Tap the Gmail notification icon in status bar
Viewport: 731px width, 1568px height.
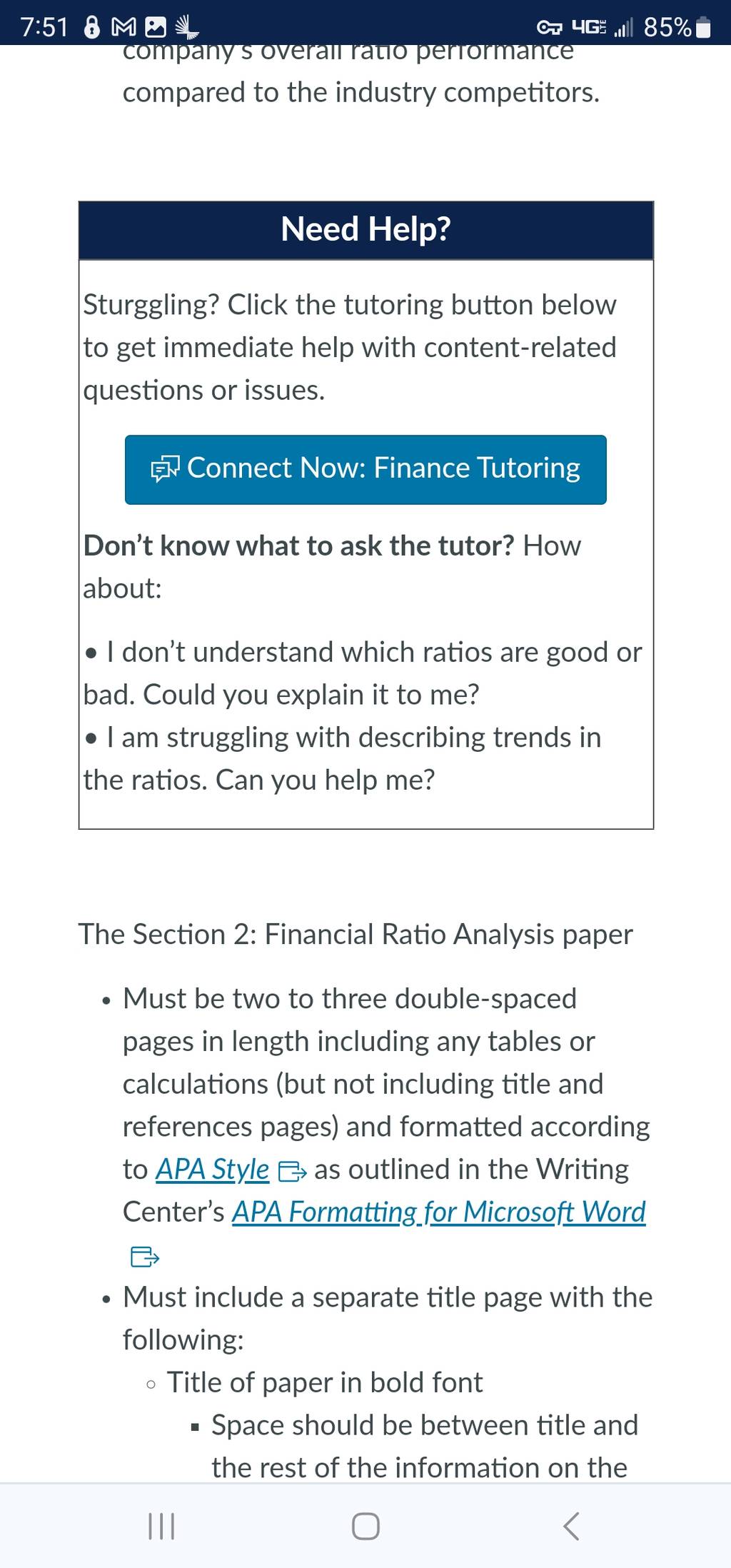tap(124, 28)
